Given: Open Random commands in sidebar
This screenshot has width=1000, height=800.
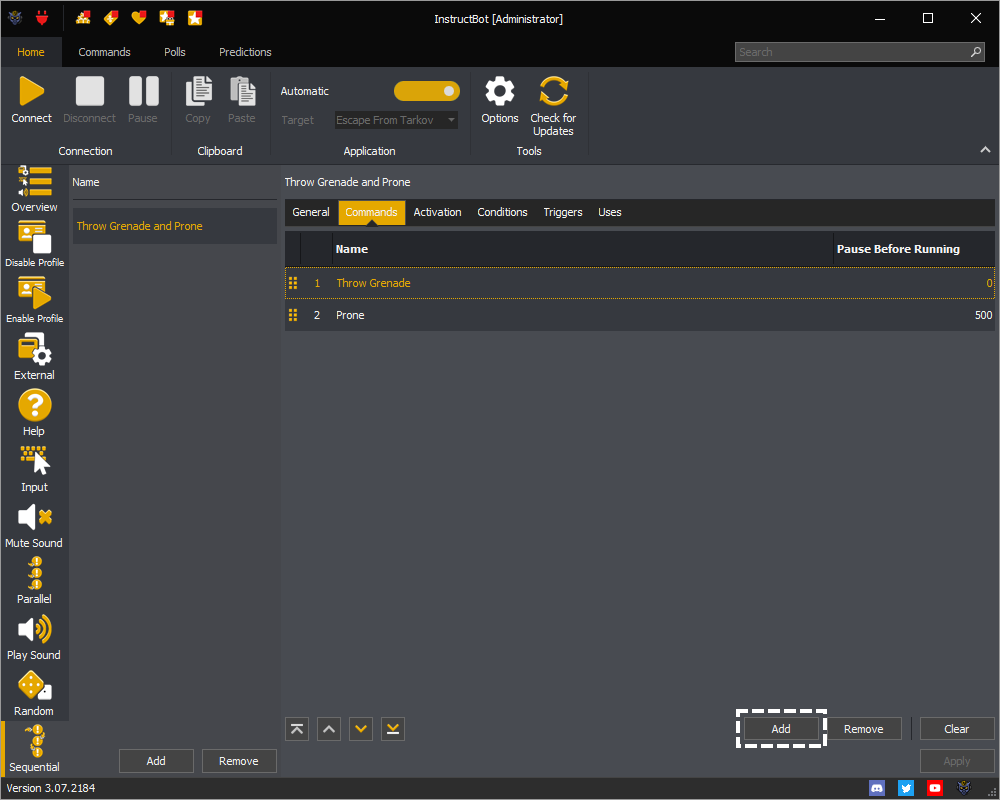Looking at the screenshot, I should [x=34, y=693].
